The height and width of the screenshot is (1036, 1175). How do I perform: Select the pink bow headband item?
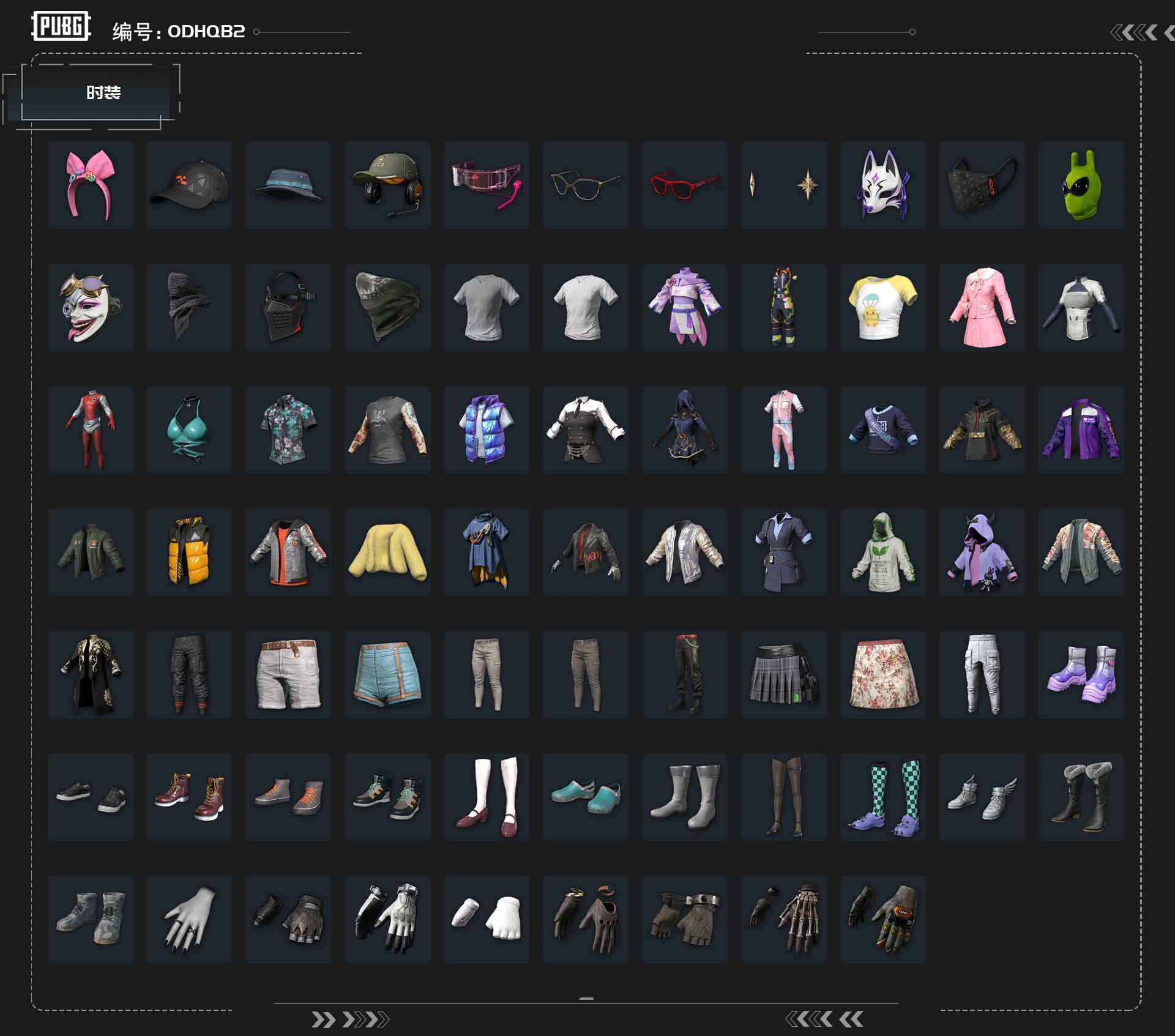coord(91,185)
